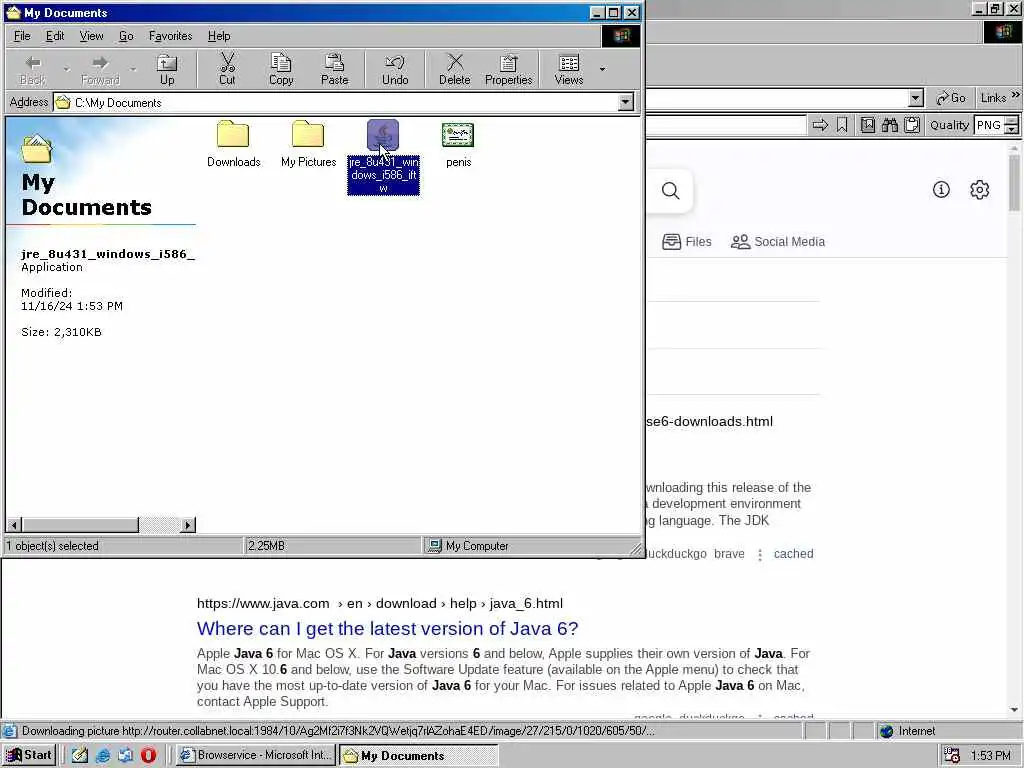Open the three-dot menu beside cached
Image resolution: width=1024 pixels, height=768 pixels.
click(760, 554)
